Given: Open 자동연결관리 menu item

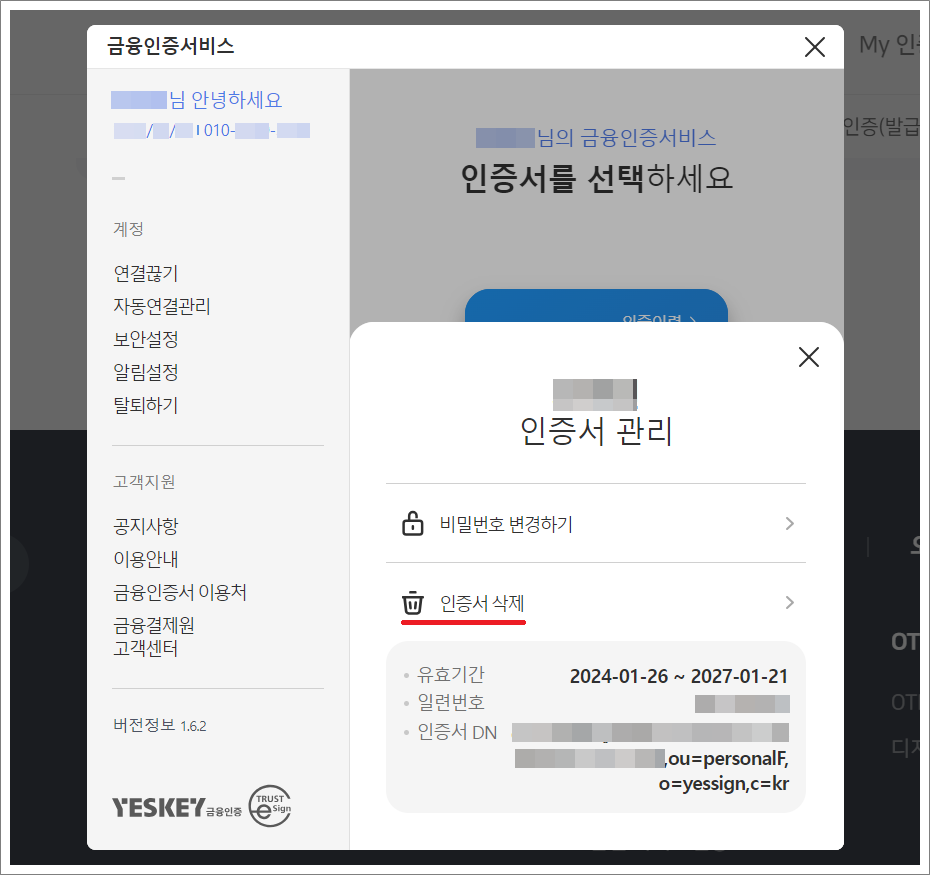Looking at the screenshot, I should pos(162,306).
